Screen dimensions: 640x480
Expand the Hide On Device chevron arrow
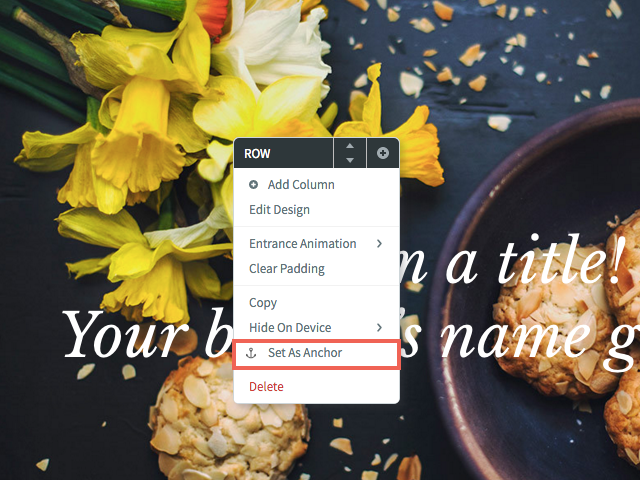pyautogui.click(x=380, y=327)
